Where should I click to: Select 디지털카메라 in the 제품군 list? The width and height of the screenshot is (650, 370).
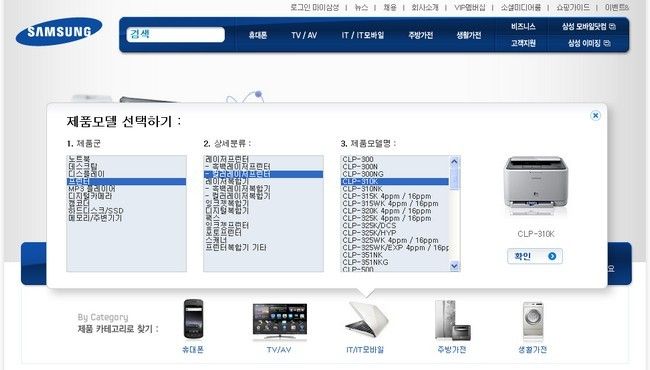coord(126,196)
